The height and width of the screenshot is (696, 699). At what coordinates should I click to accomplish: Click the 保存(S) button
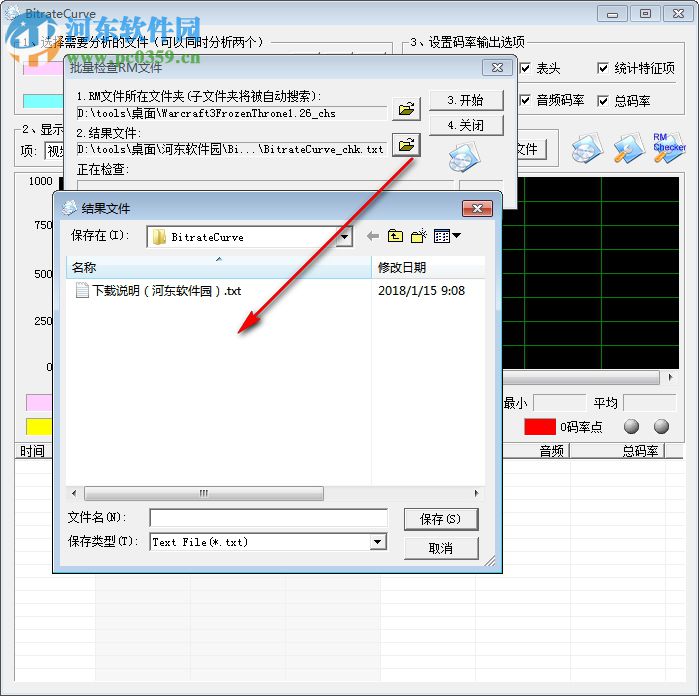point(441,519)
